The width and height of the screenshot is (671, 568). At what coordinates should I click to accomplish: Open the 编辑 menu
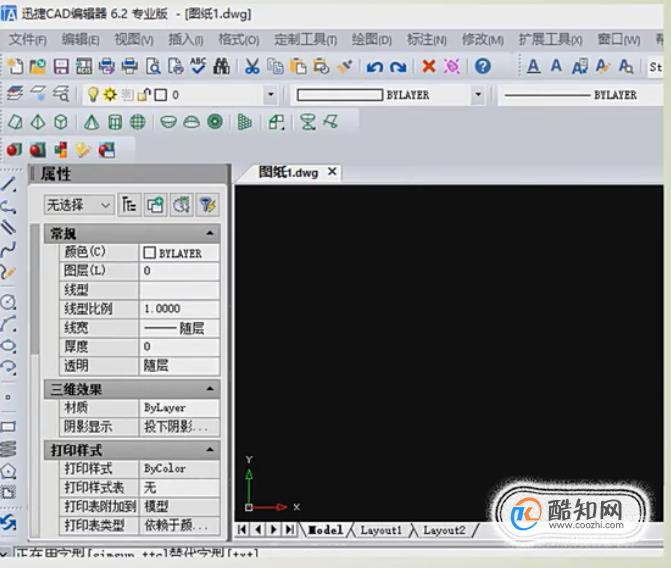click(80, 40)
